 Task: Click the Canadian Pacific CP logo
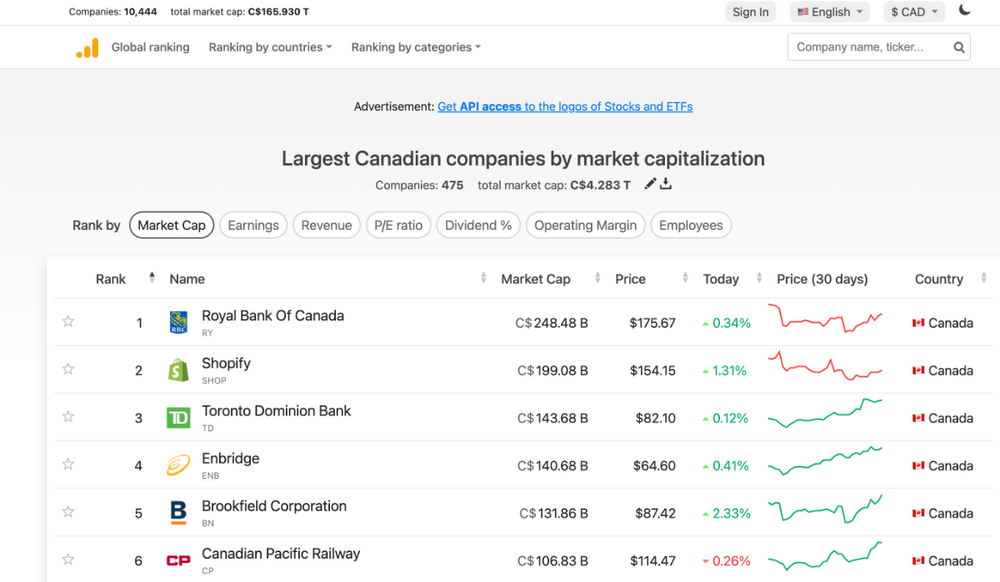(179, 560)
